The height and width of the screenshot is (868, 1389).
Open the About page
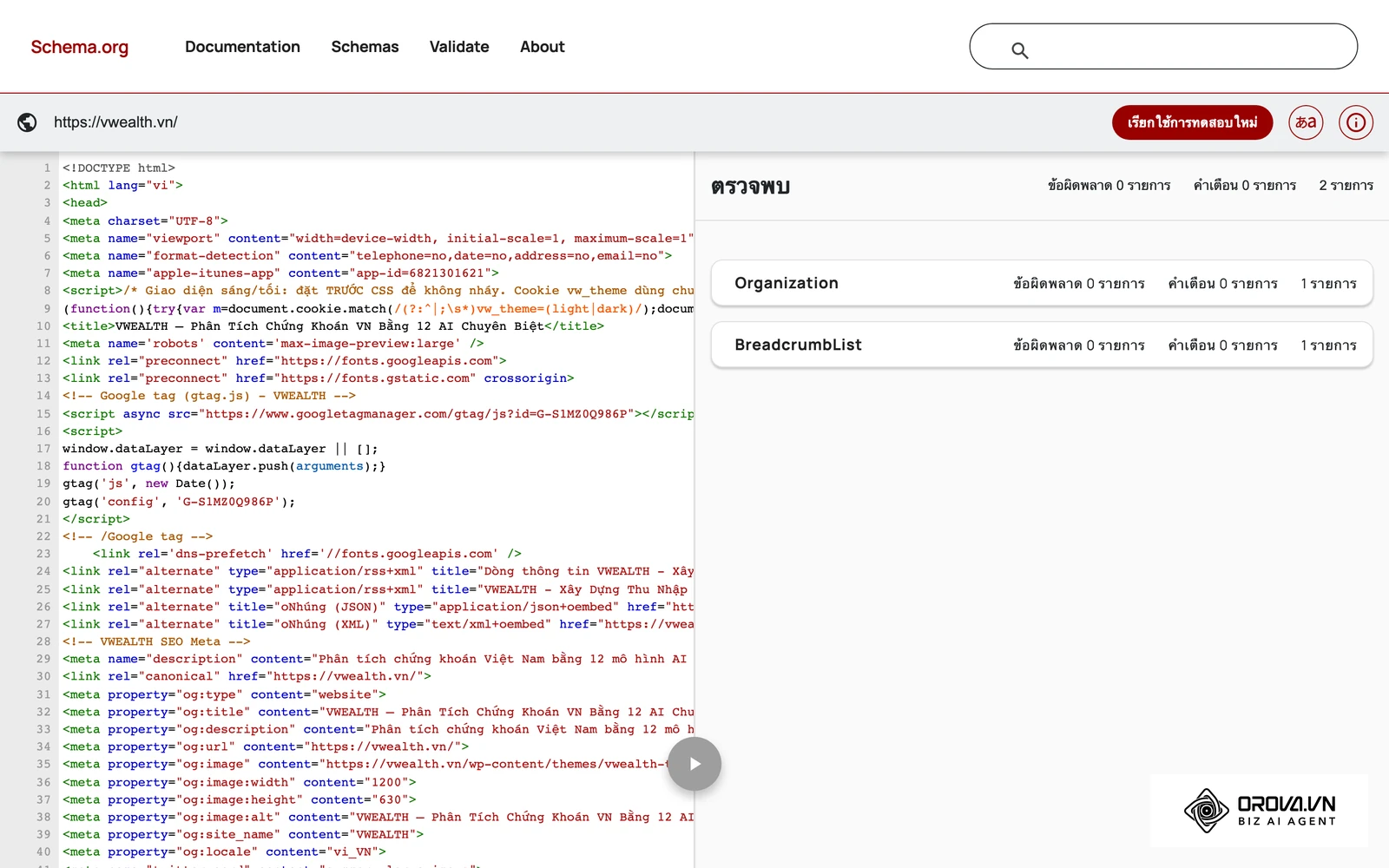click(542, 47)
